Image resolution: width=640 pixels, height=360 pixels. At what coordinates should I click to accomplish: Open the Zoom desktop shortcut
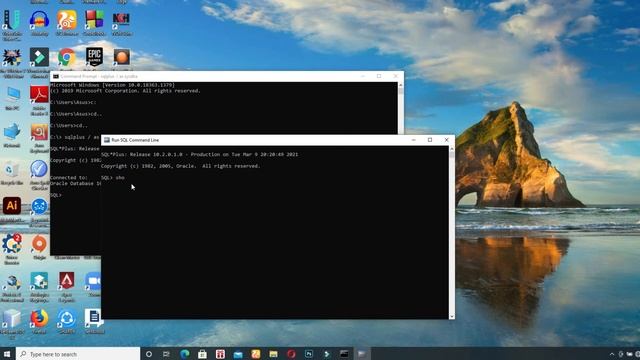point(94,281)
